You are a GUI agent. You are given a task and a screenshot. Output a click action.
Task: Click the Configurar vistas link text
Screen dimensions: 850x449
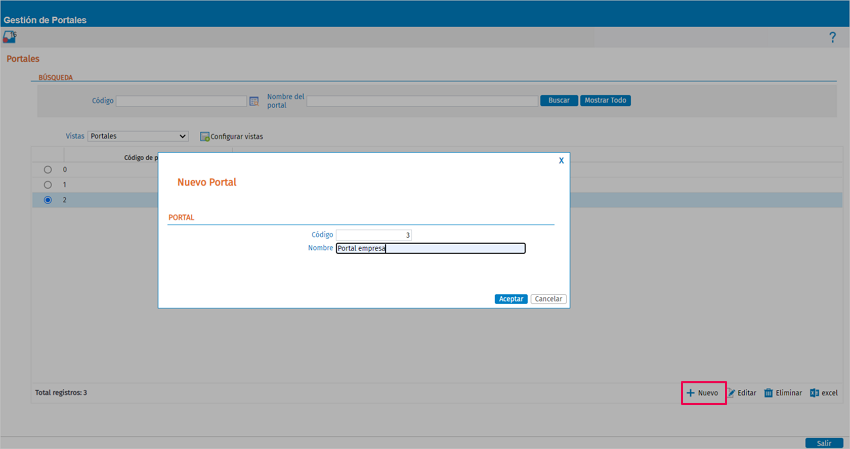click(237, 137)
